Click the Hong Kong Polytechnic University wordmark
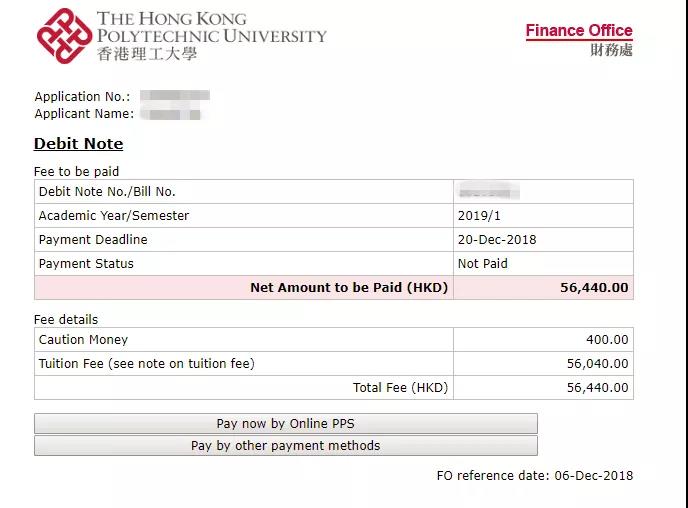688x508 pixels. tap(212, 27)
